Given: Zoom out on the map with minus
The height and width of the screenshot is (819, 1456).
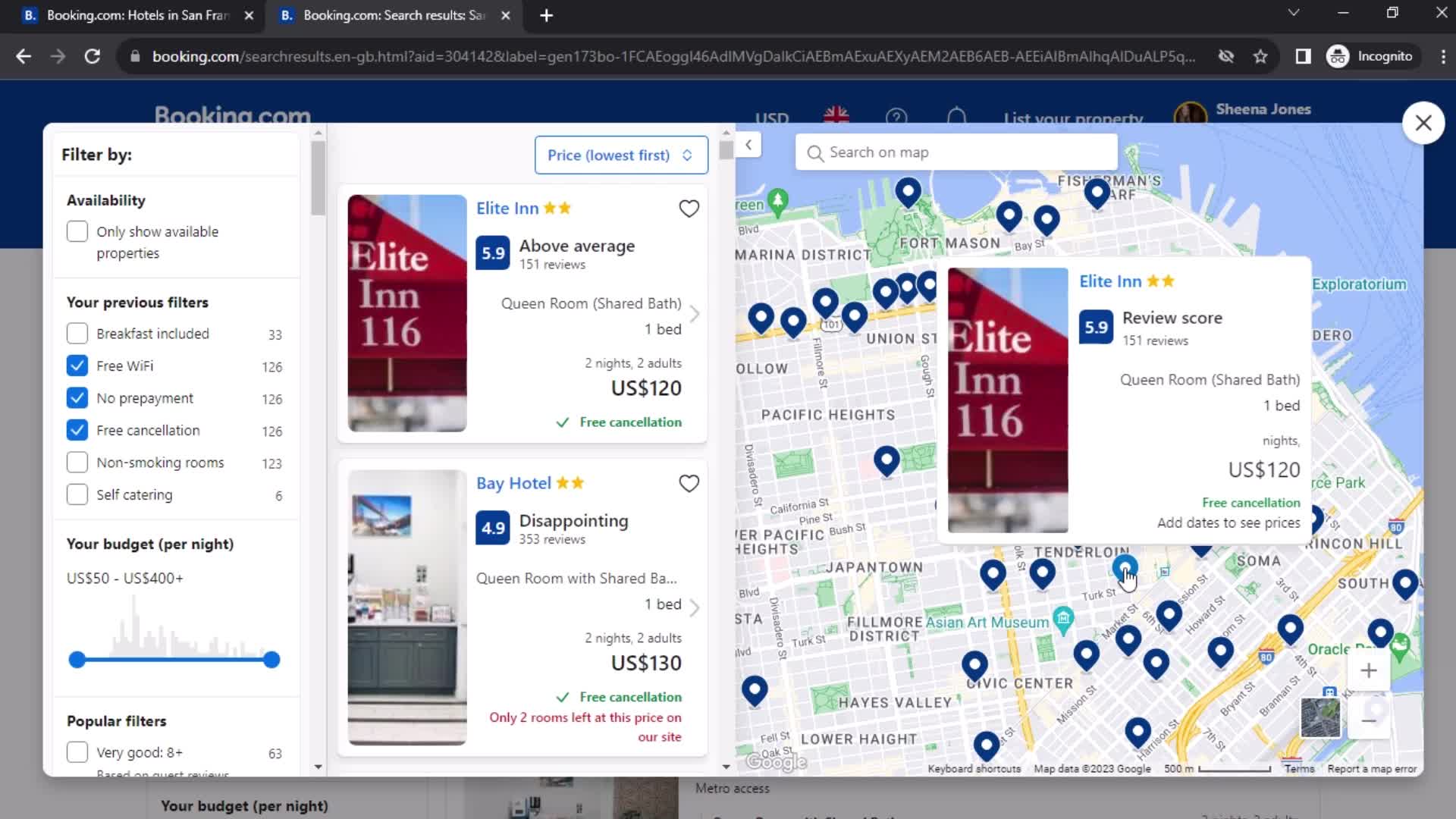Looking at the screenshot, I should (x=1369, y=721).
